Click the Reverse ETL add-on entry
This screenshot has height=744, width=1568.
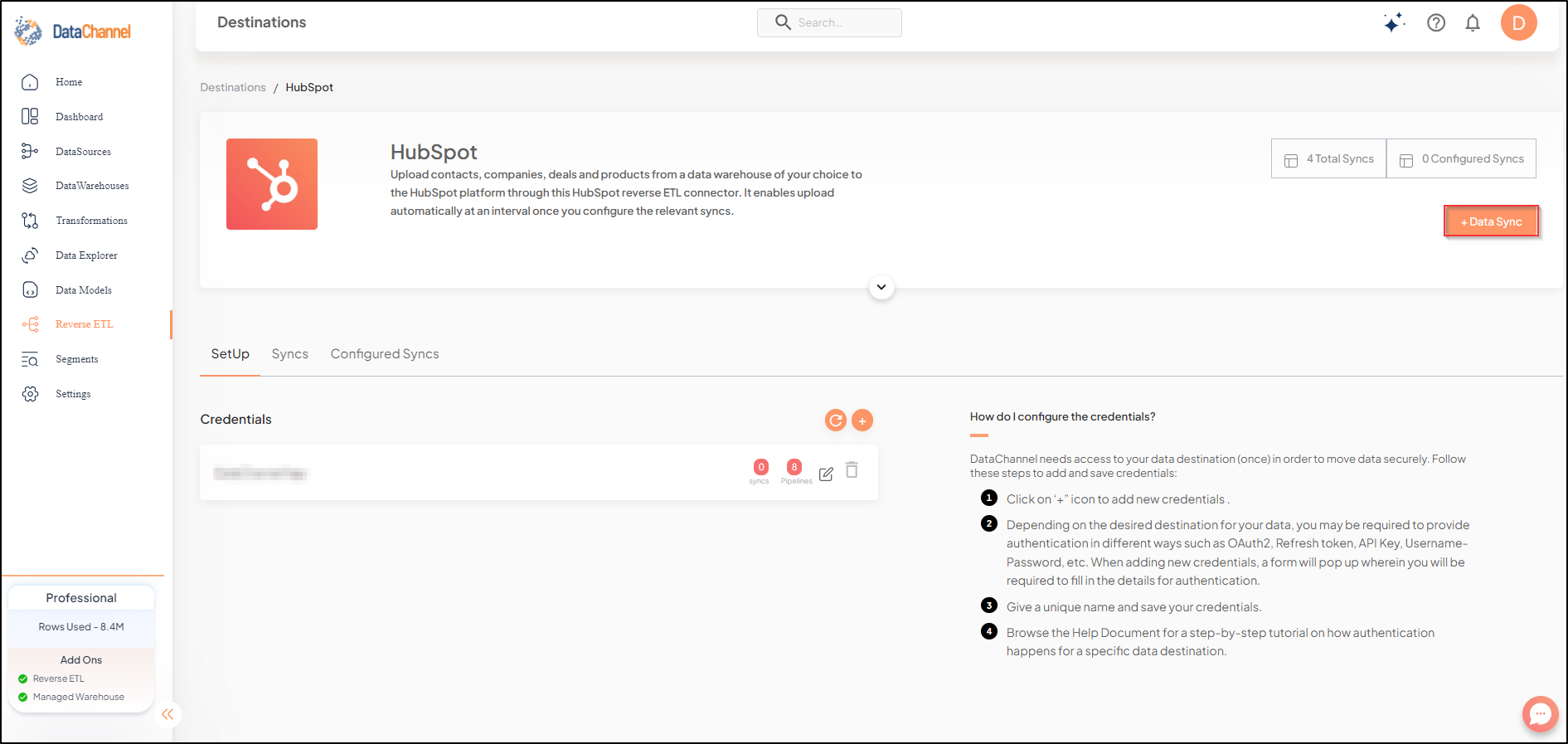[58, 678]
